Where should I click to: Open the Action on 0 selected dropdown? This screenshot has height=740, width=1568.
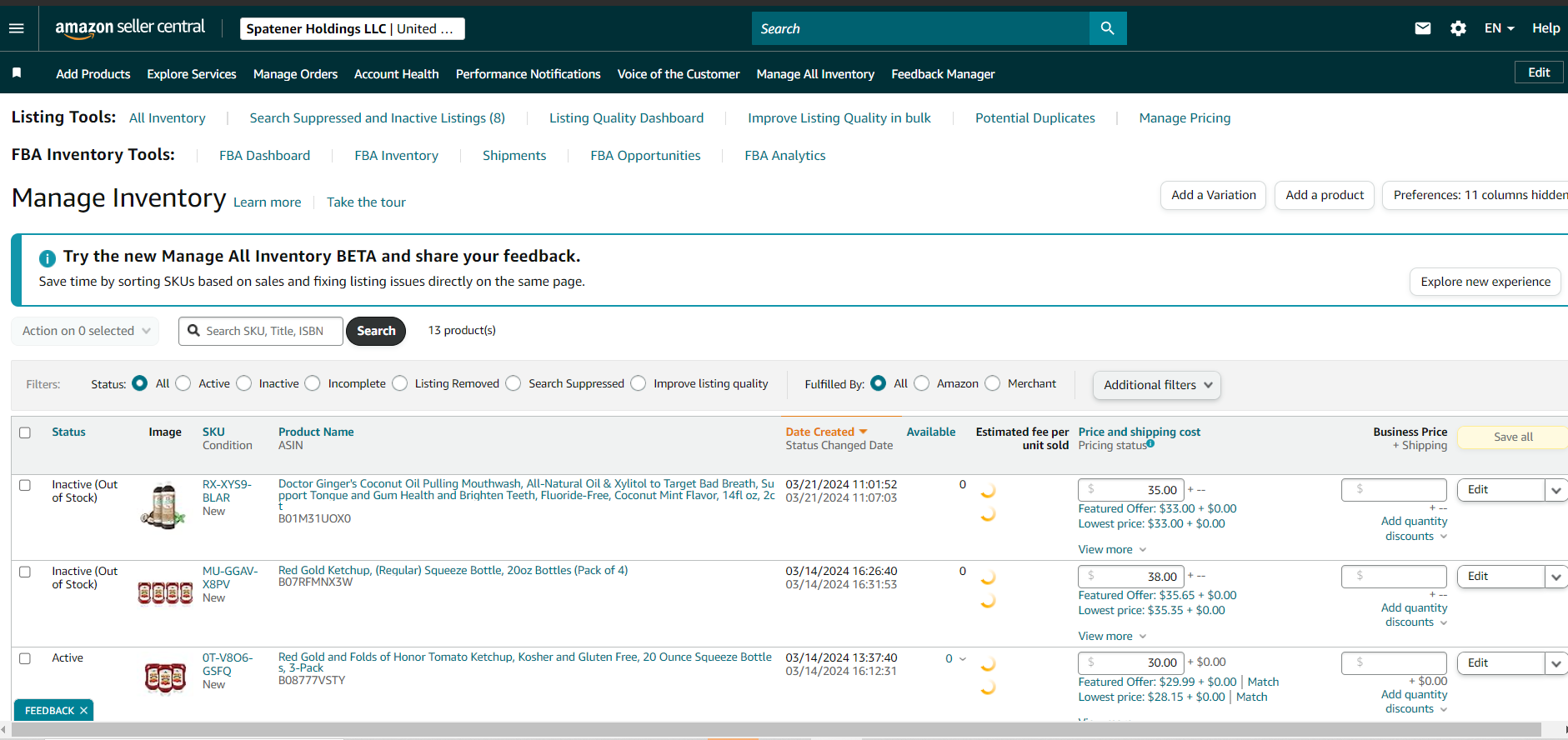85,331
